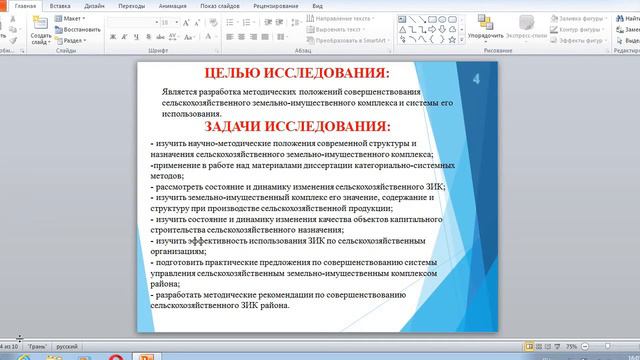Select the text box shape
The width and height of the screenshot is (640, 360).
click(402, 19)
